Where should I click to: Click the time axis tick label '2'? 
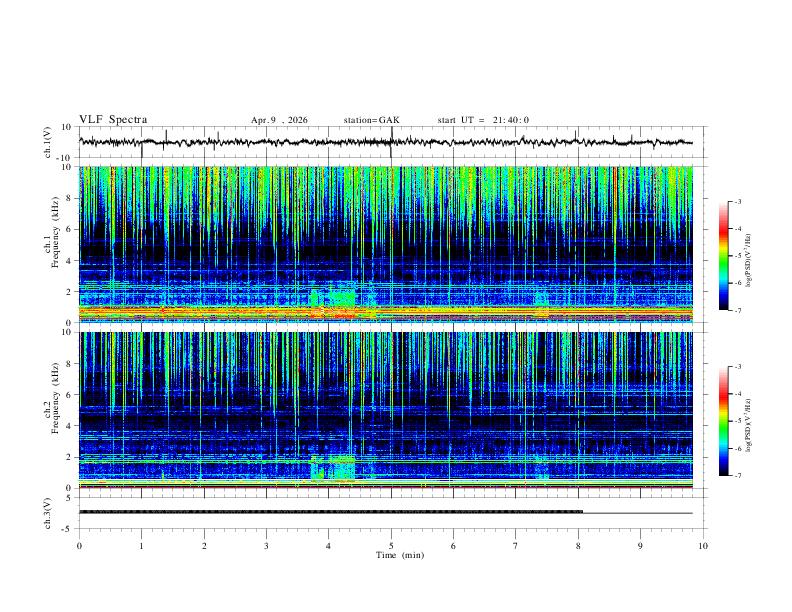204,546
